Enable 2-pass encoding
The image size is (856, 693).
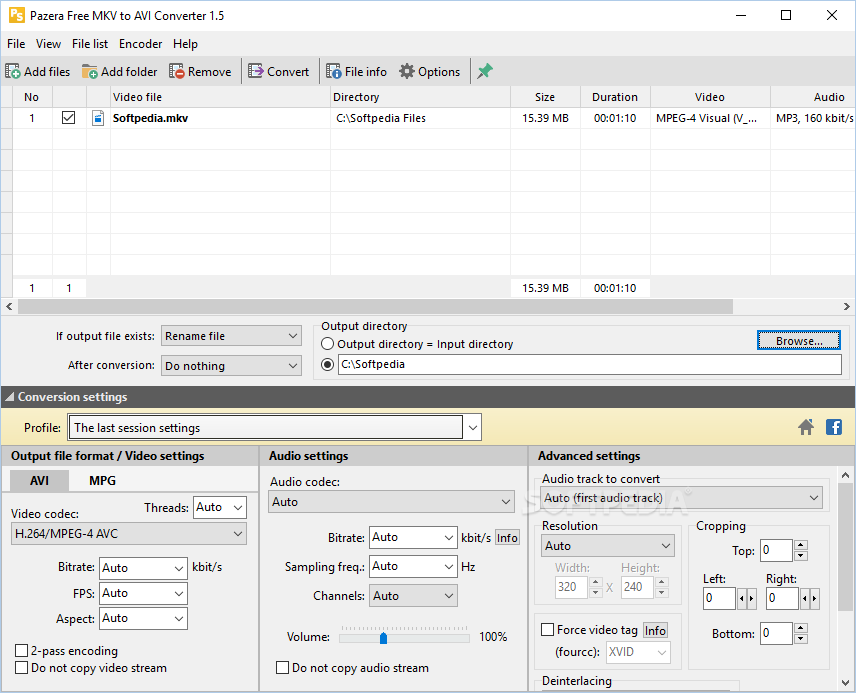(x=21, y=650)
